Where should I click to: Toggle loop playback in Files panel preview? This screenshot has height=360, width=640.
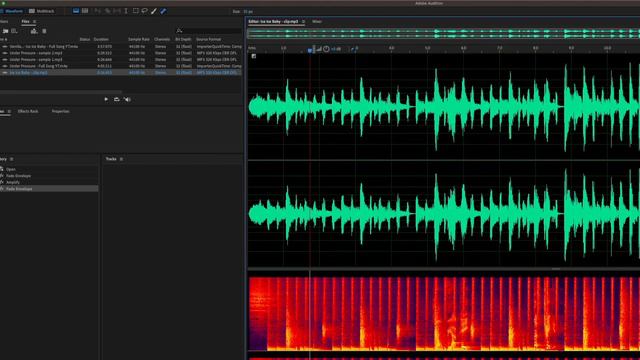[117, 99]
